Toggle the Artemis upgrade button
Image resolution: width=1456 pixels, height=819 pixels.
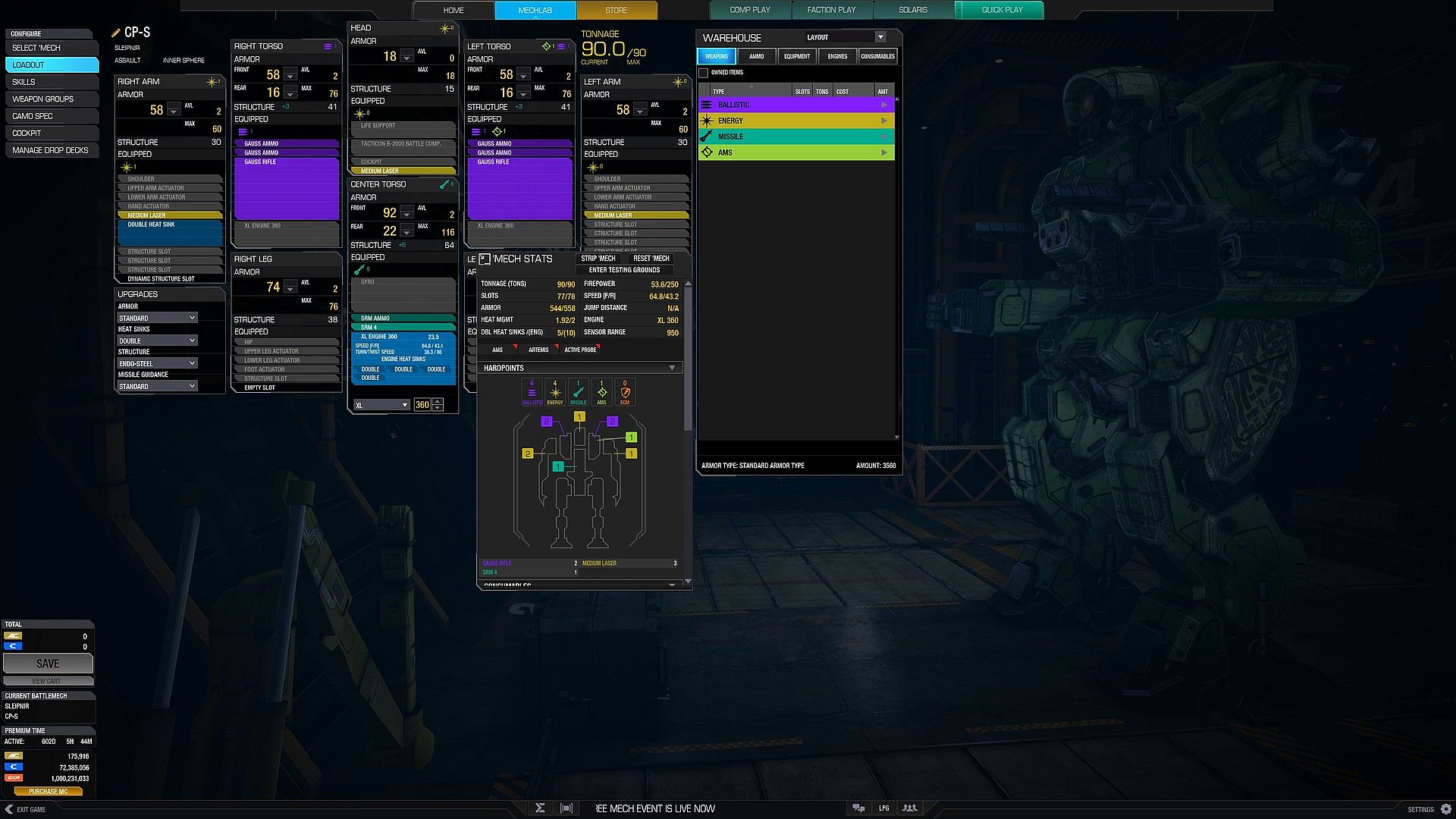pos(538,350)
